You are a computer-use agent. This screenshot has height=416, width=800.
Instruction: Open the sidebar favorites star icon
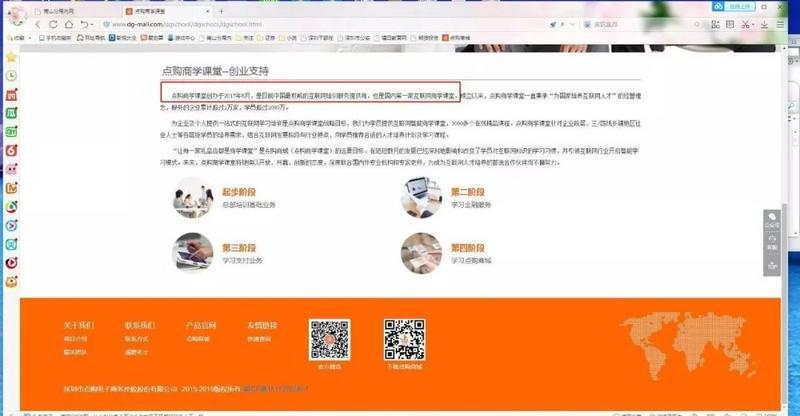pyautogui.click(x=10, y=56)
